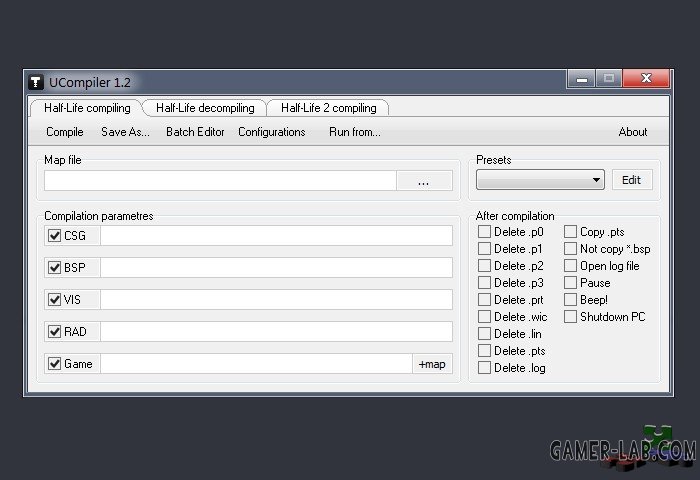The height and width of the screenshot is (480, 700).
Task: Click the Map file path field
Action: [x=220, y=180]
